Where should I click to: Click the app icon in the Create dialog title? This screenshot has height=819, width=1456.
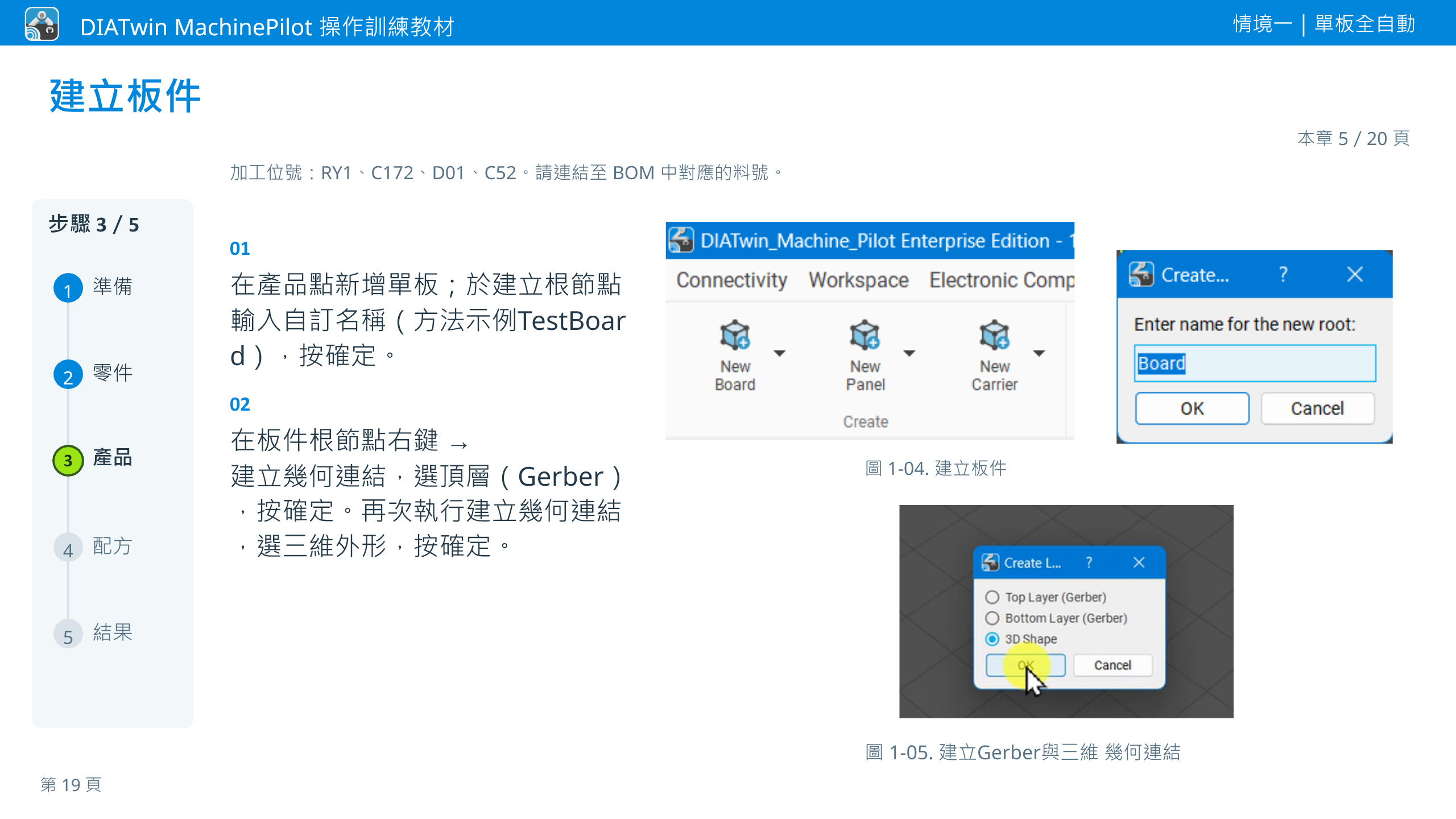(x=1141, y=274)
